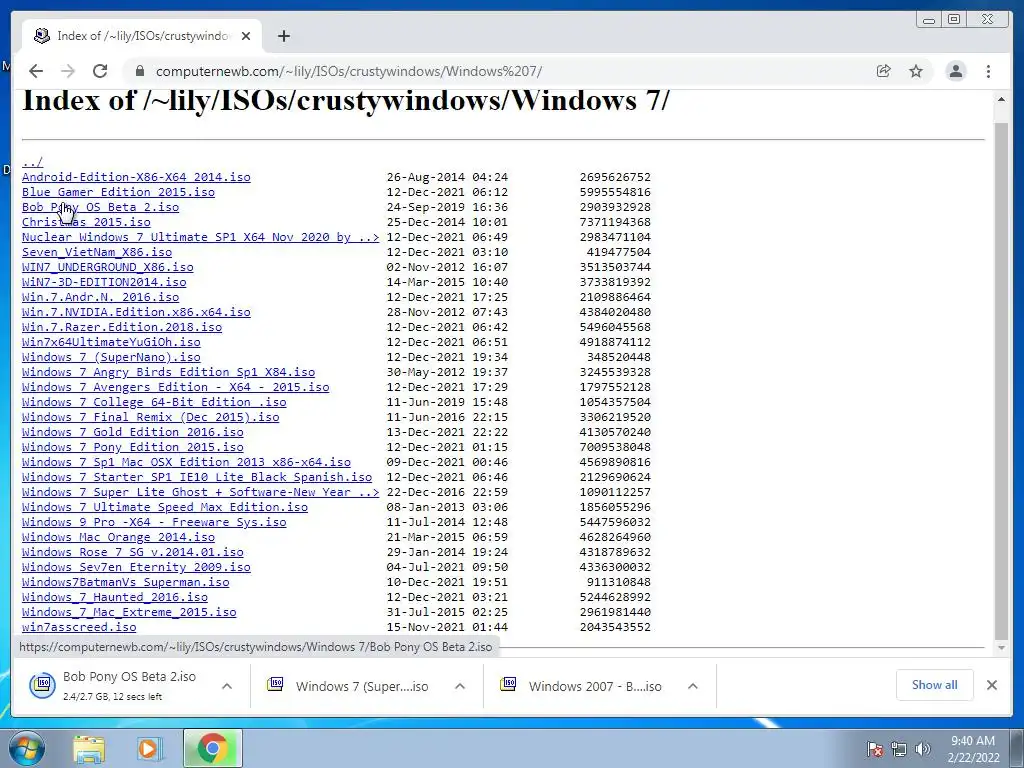This screenshot has width=1024, height=768.
Task: Open the Chrome three-dot menu
Action: (x=989, y=71)
